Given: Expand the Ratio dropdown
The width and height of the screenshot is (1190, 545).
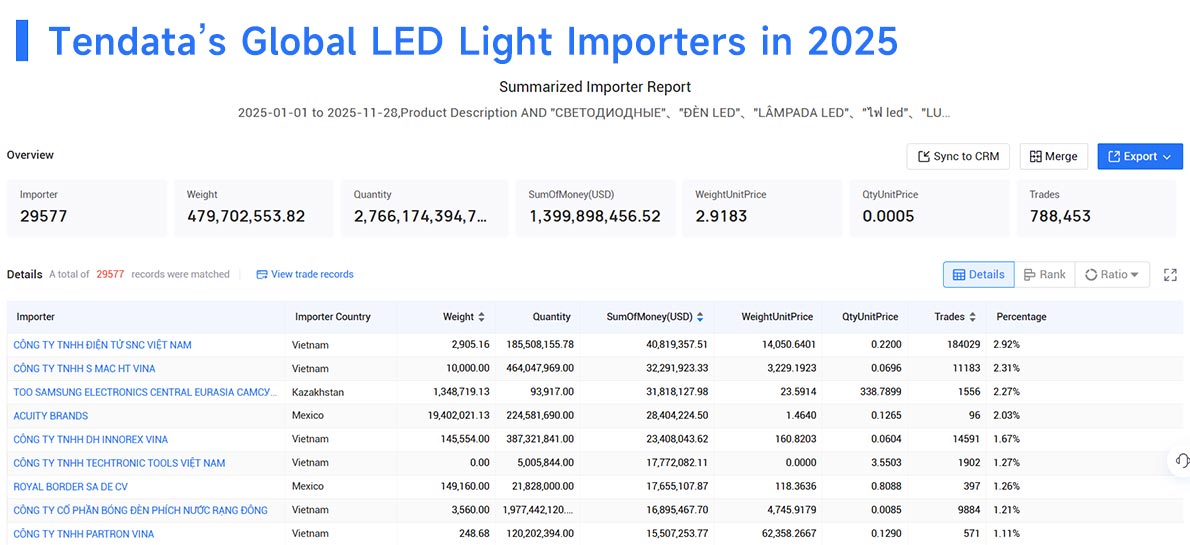Looking at the screenshot, I should coord(1112,275).
